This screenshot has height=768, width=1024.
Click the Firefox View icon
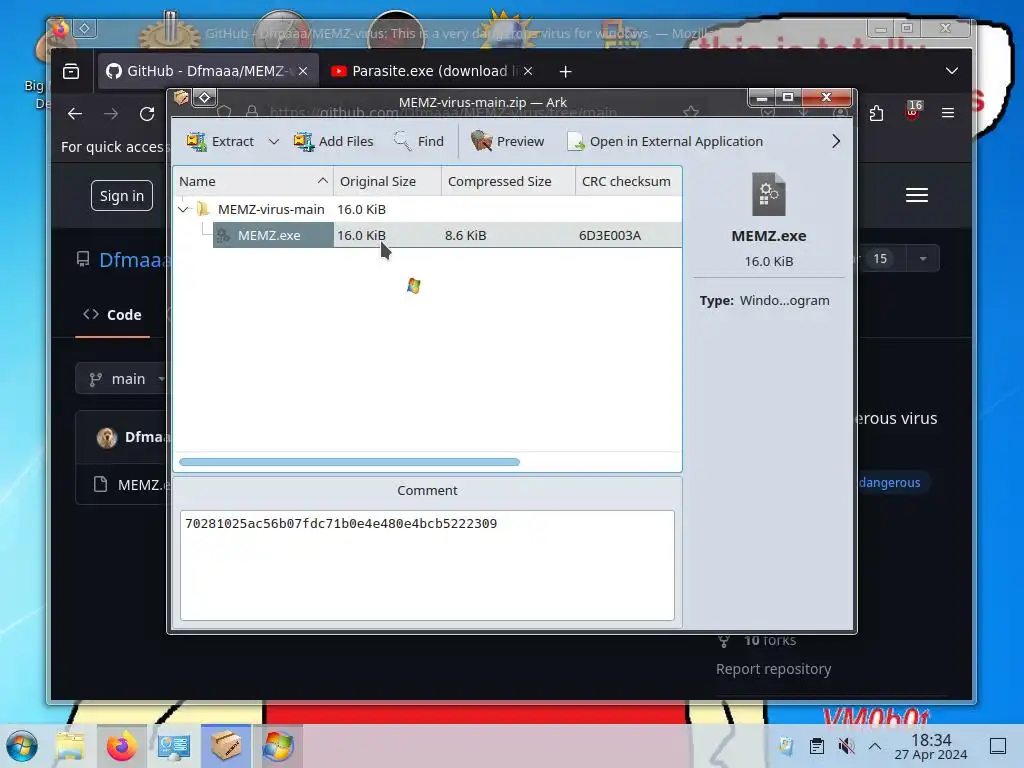71,71
